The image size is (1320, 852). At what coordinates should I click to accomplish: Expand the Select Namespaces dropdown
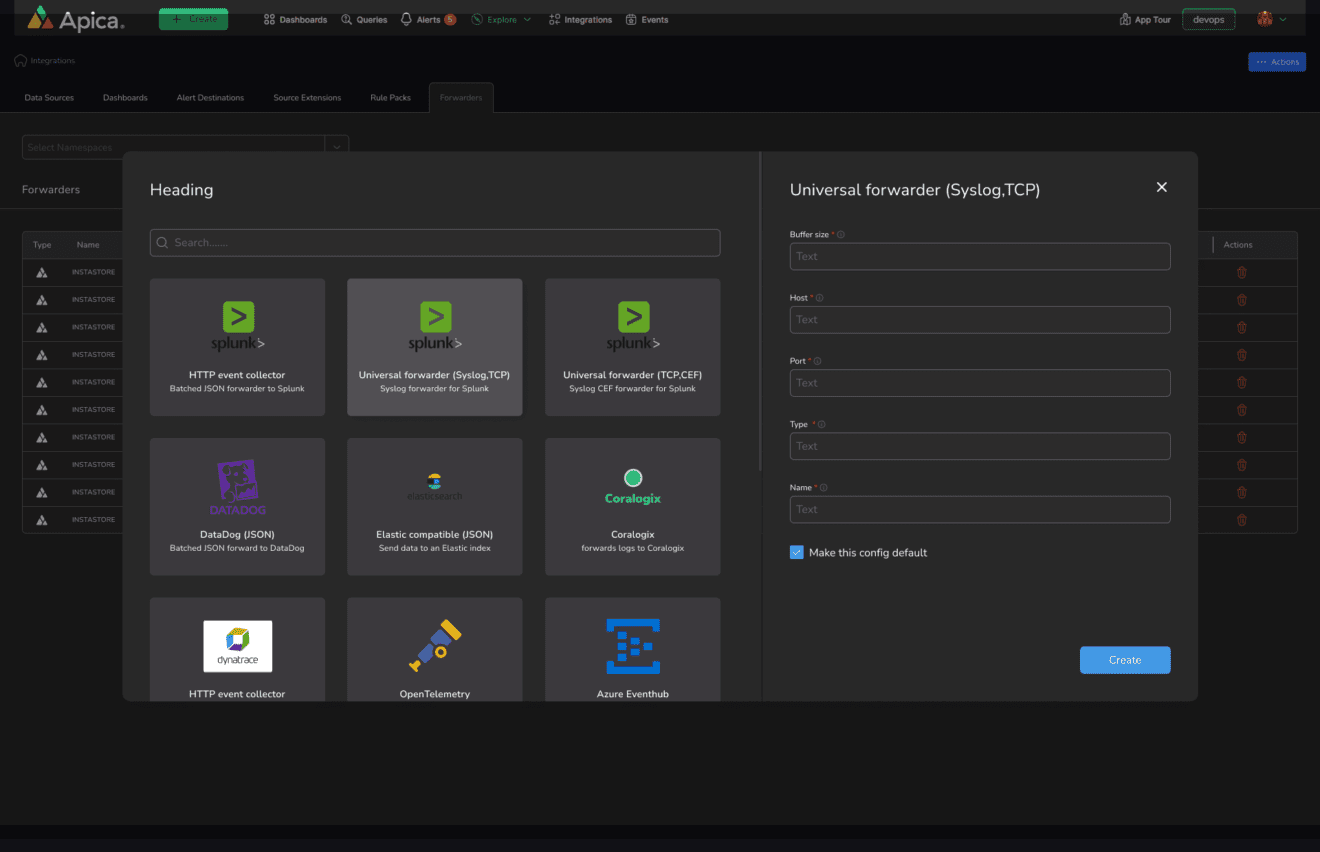[x=337, y=147]
